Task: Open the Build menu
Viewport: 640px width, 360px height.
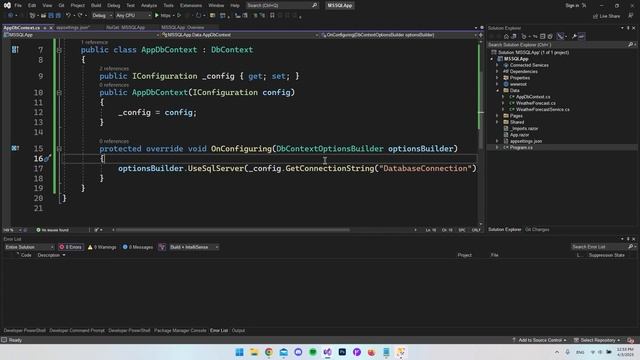Action: (96, 5)
